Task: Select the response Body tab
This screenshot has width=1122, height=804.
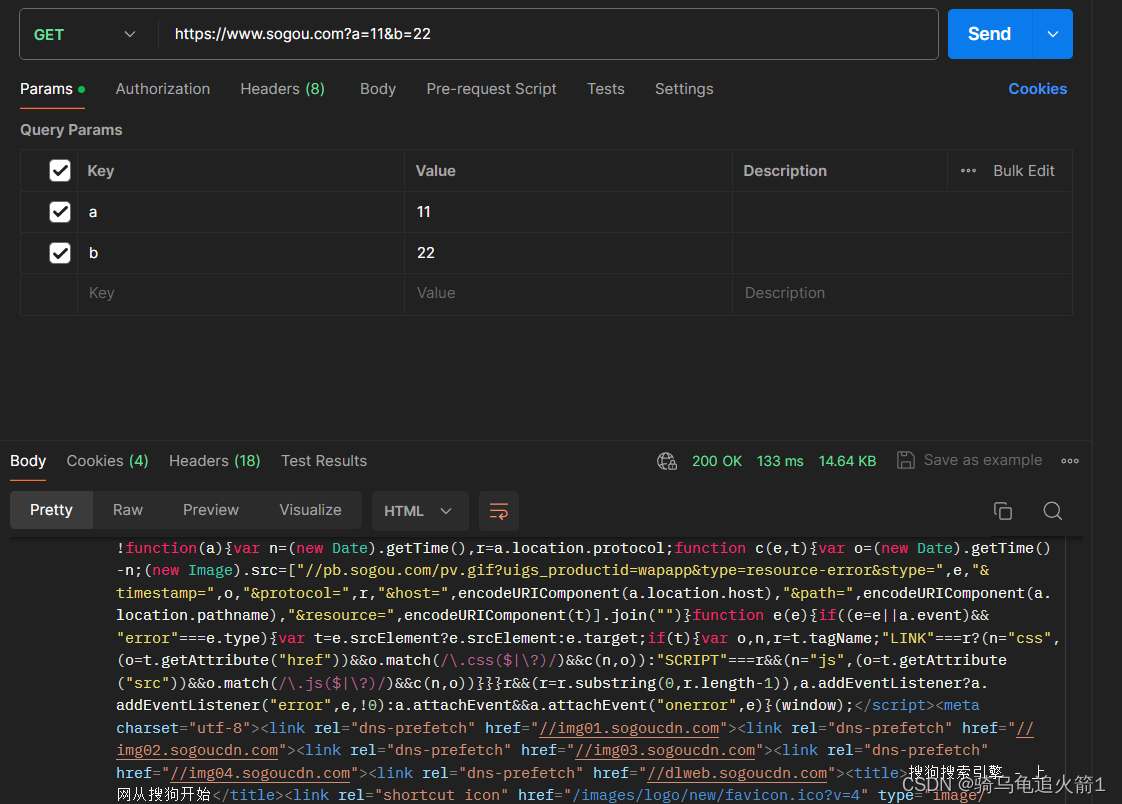Action: click(x=28, y=461)
